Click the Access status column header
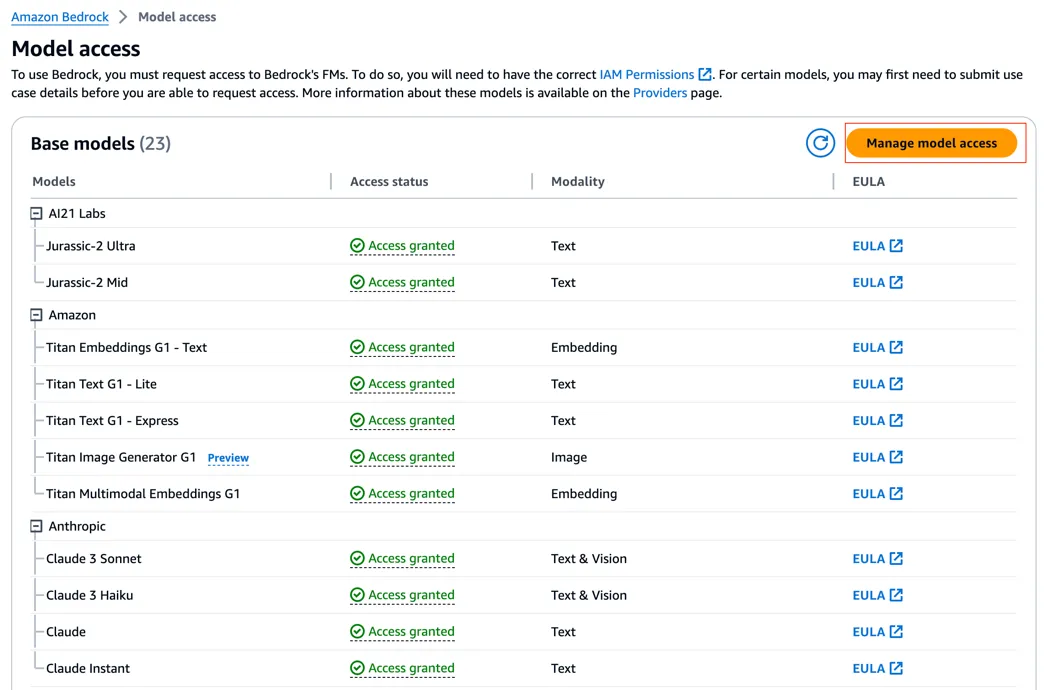This screenshot has height=690, width=1045. 389,181
